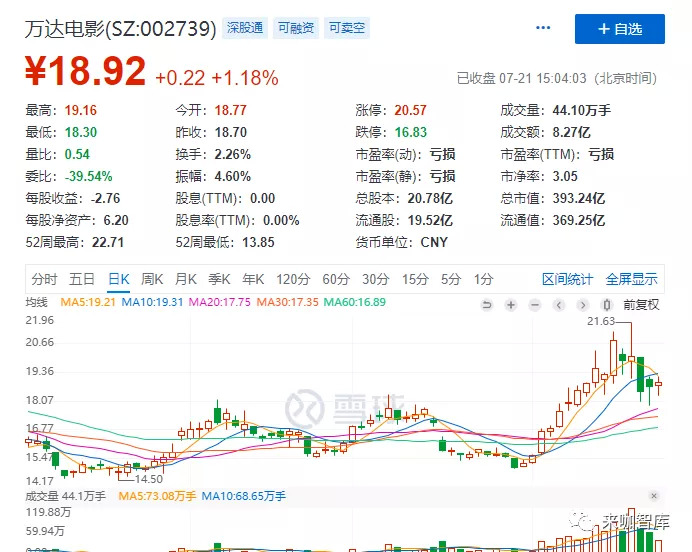Image resolution: width=692 pixels, height=552 pixels.
Task: Switch to the 30分 chart tab
Action: pyautogui.click(x=376, y=279)
